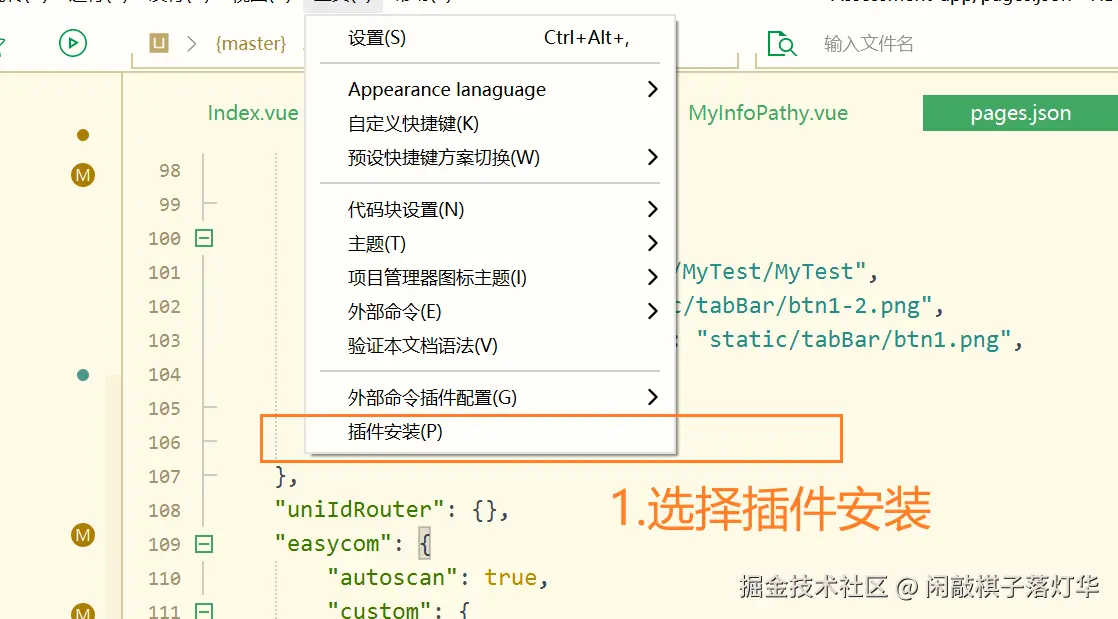Screen dimensions: 1118x619
Task: Click line number 105 in gutter
Action: pos(165,409)
